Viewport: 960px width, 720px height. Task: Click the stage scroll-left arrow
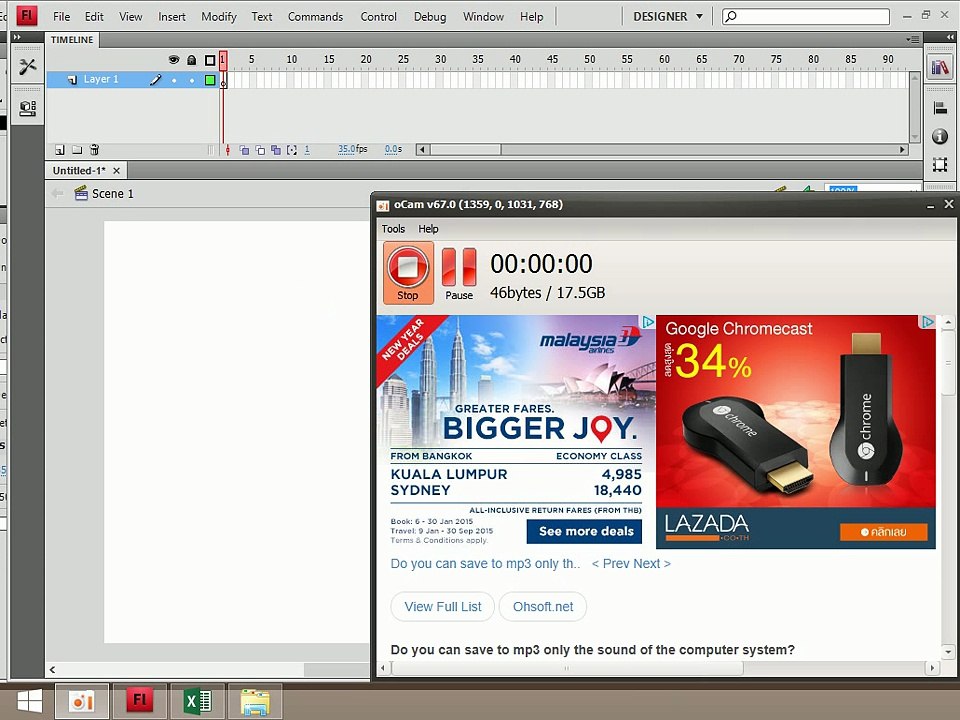[53, 670]
